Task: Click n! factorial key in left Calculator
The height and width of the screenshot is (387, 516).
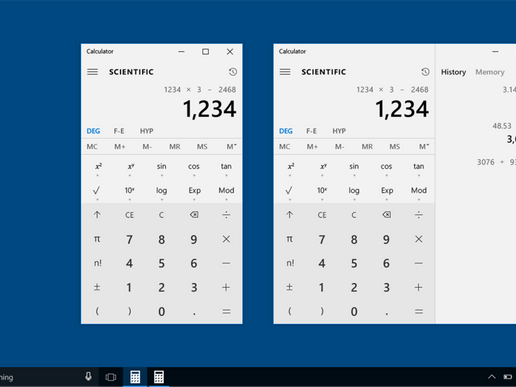Action: tap(97, 263)
